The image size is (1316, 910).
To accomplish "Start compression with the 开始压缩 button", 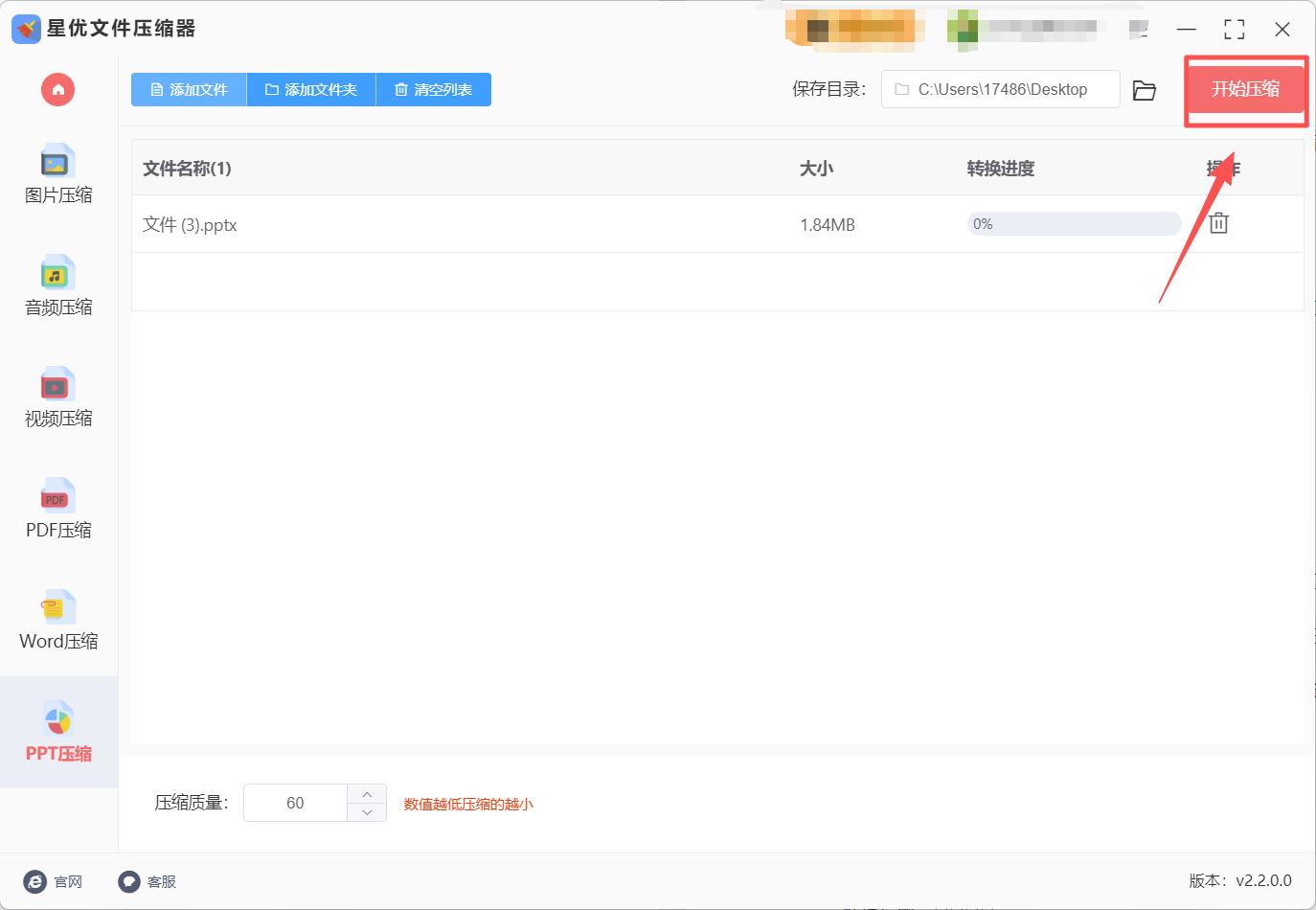I will point(1246,90).
